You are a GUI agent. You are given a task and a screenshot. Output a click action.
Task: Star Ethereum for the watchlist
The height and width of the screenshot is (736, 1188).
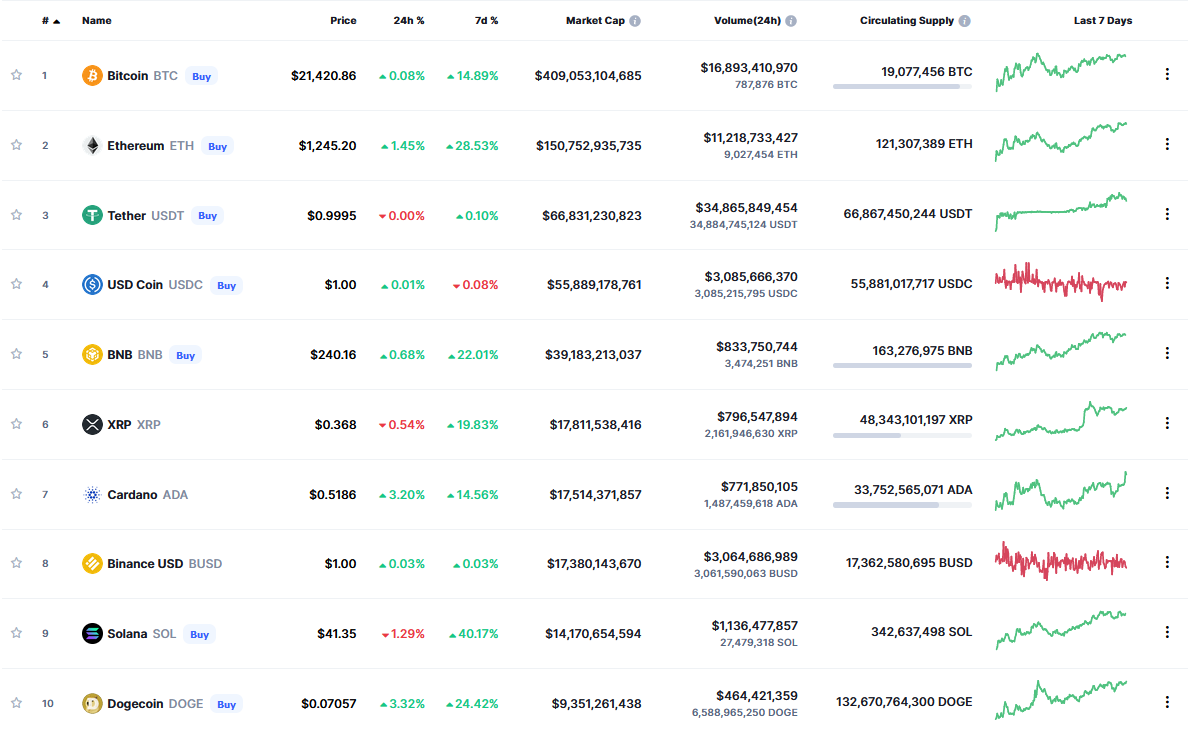click(x=16, y=145)
